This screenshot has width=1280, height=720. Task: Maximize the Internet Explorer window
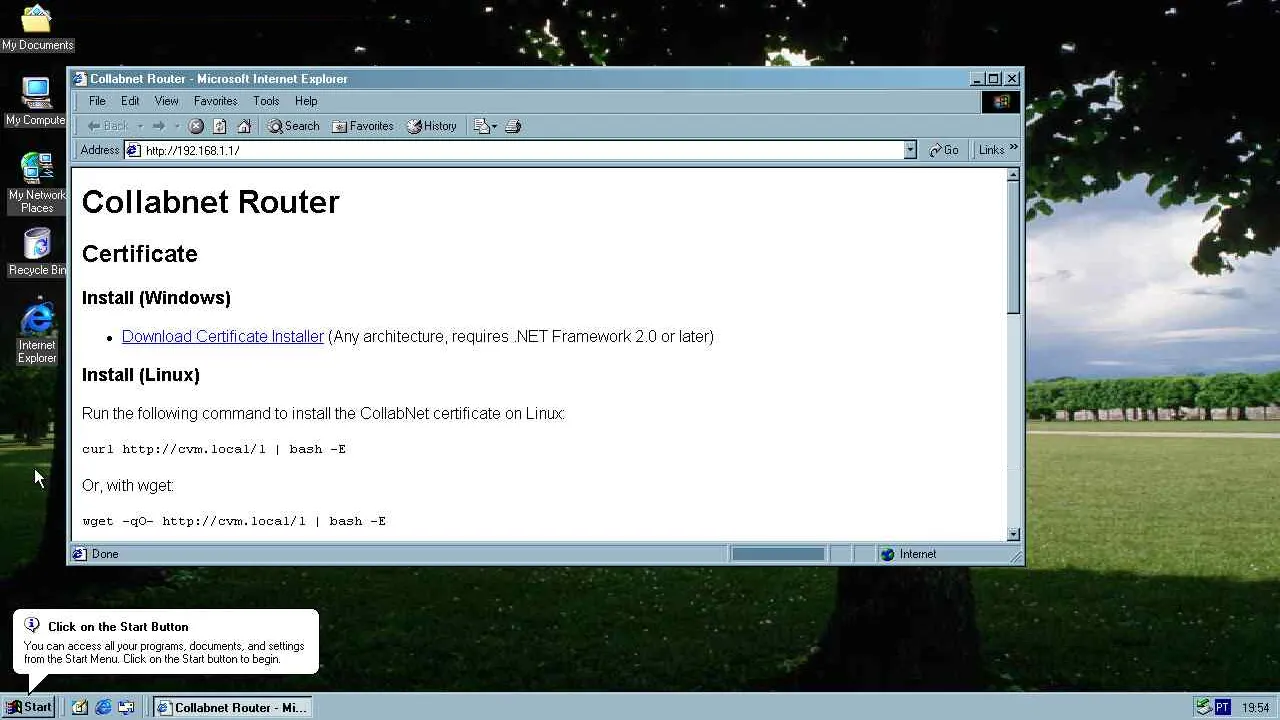(993, 79)
